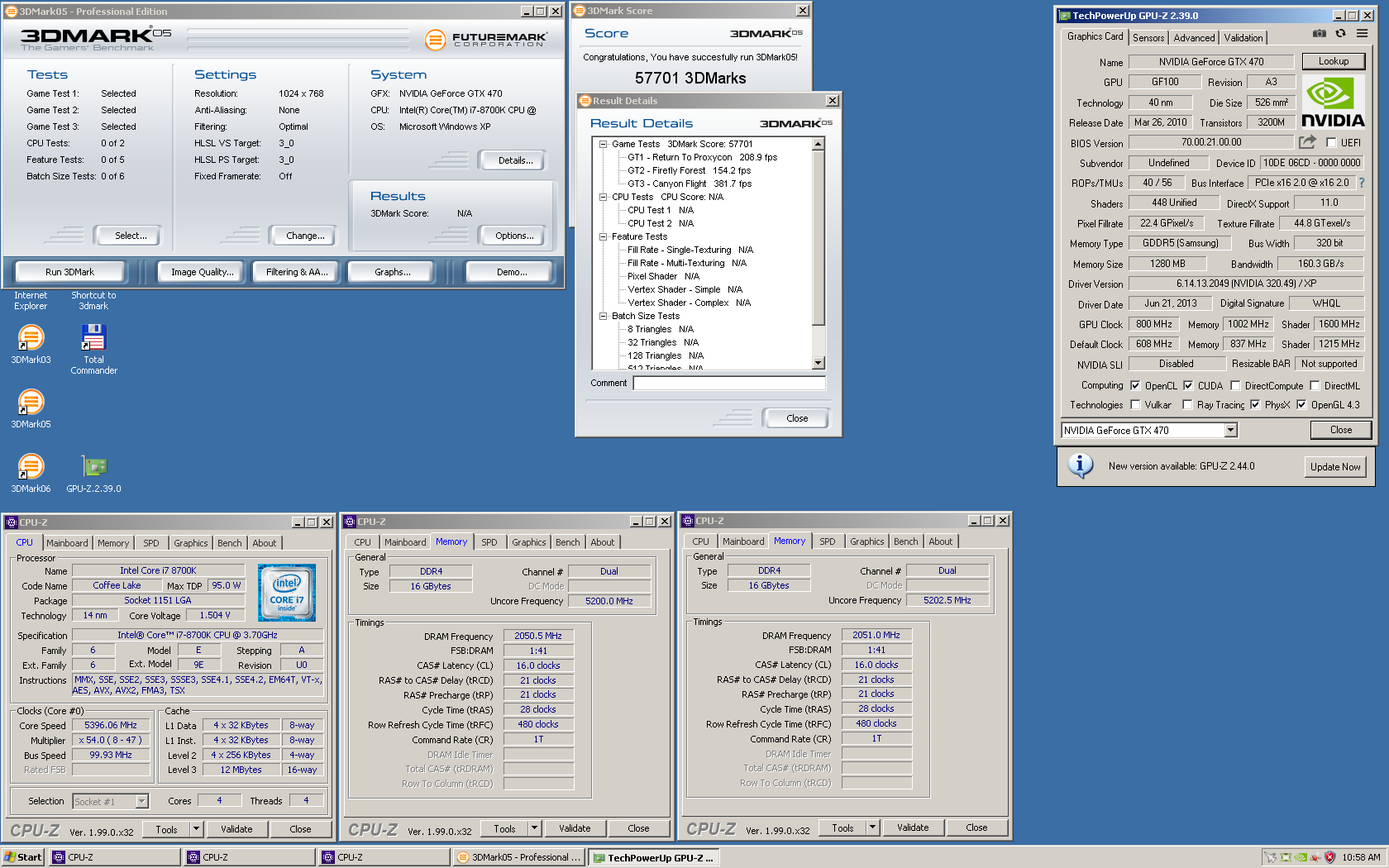The width and height of the screenshot is (1389, 868).
Task: Click the Graphs... button
Action: tap(392, 272)
